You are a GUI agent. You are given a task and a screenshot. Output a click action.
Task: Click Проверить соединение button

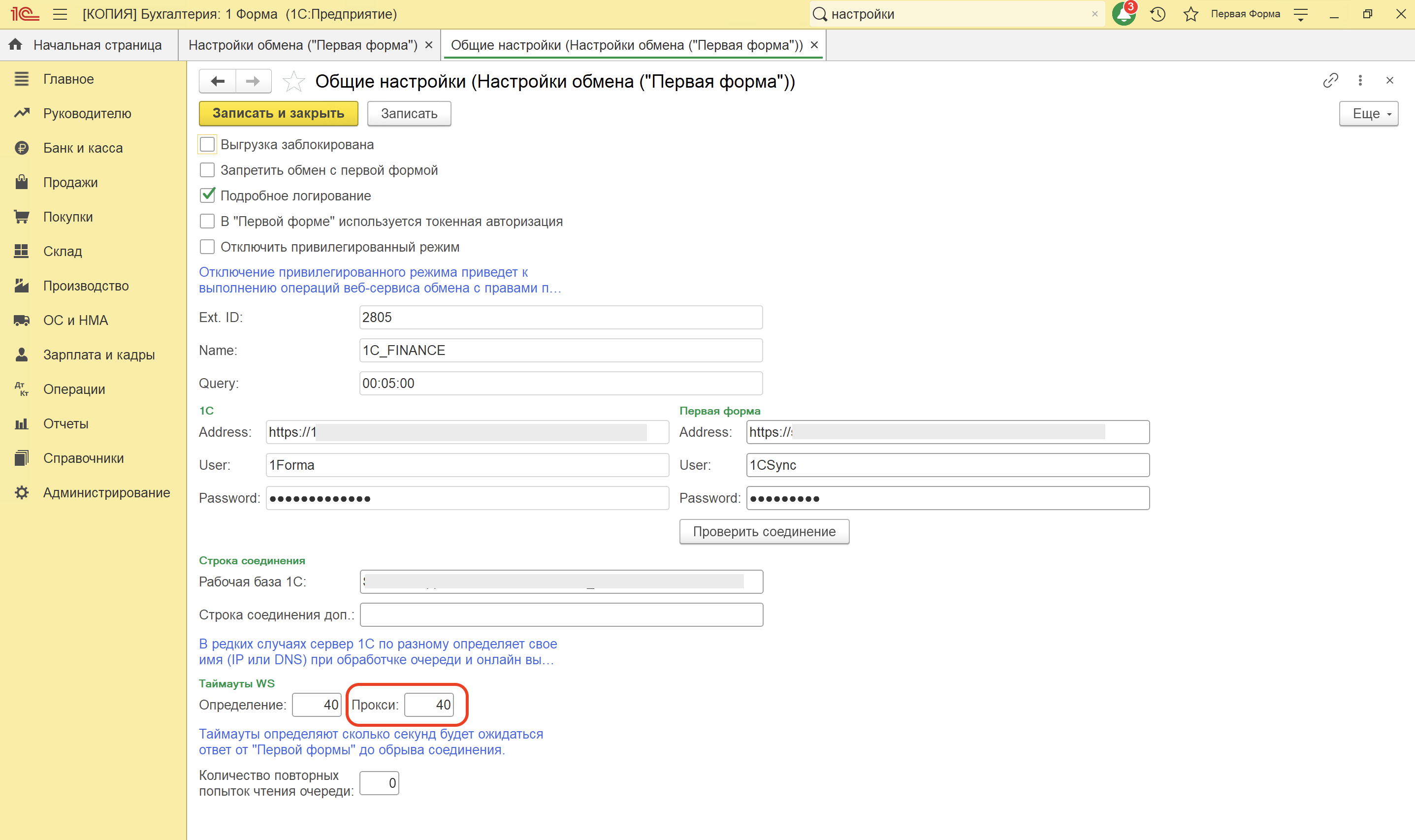pyautogui.click(x=764, y=531)
